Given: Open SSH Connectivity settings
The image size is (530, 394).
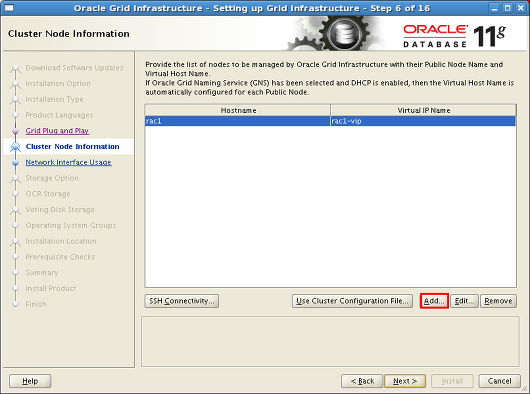Looking at the screenshot, I should click(182, 301).
